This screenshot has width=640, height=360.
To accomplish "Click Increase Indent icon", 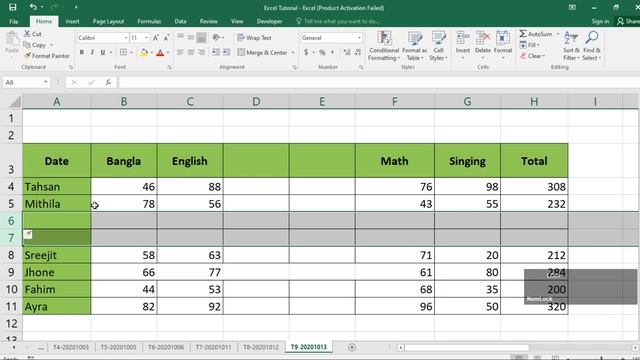I will click(227, 52).
